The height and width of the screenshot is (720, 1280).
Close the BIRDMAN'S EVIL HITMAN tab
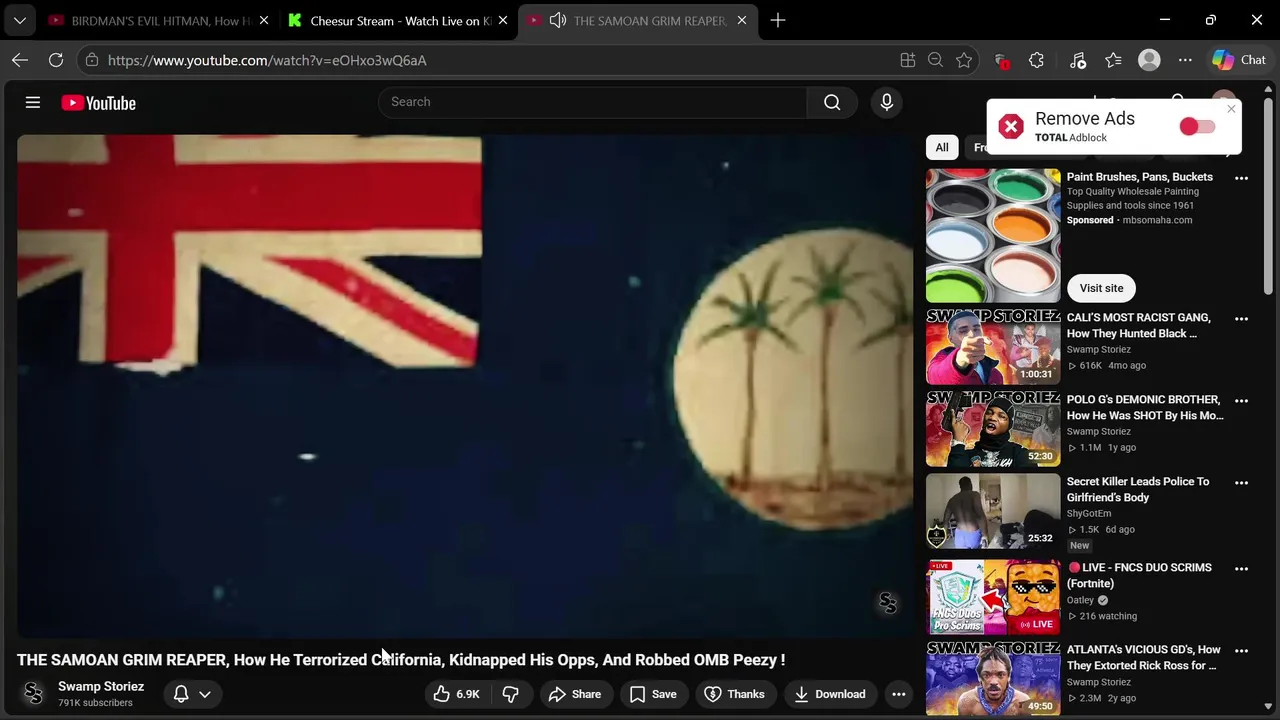coord(262,21)
